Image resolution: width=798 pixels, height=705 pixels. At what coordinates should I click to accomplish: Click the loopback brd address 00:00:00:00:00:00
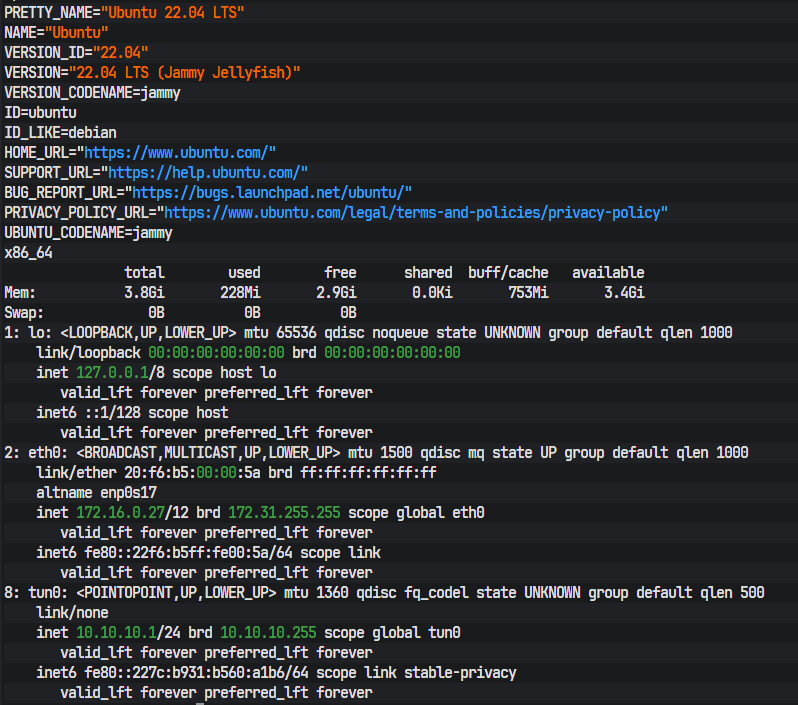point(392,353)
